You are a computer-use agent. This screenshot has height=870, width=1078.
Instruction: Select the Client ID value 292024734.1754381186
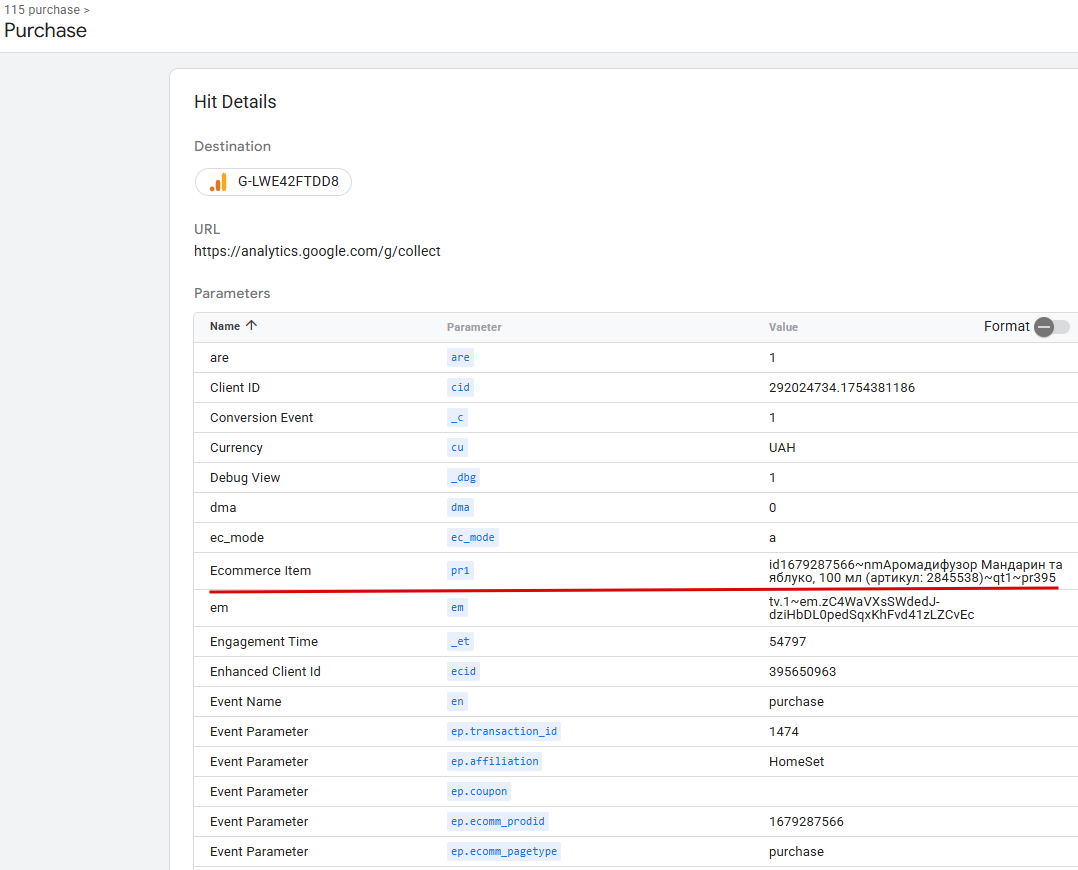[842, 387]
